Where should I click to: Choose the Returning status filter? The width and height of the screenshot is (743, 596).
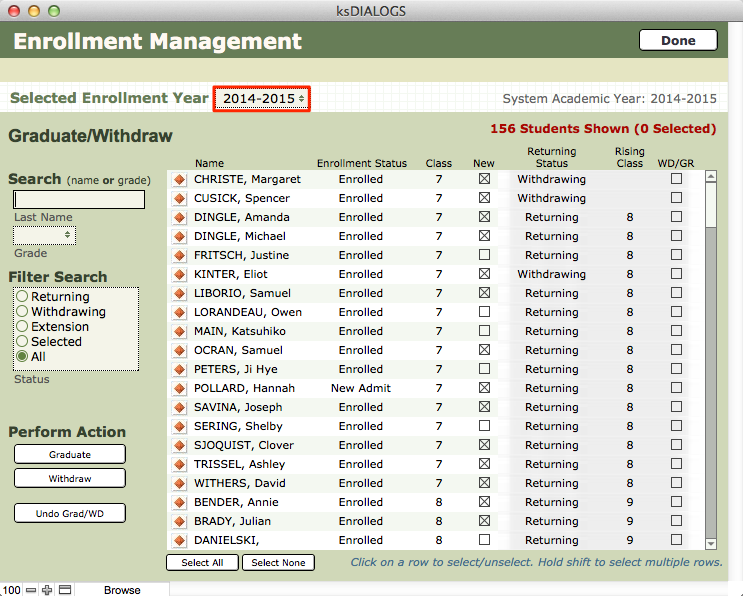tap(22, 297)
